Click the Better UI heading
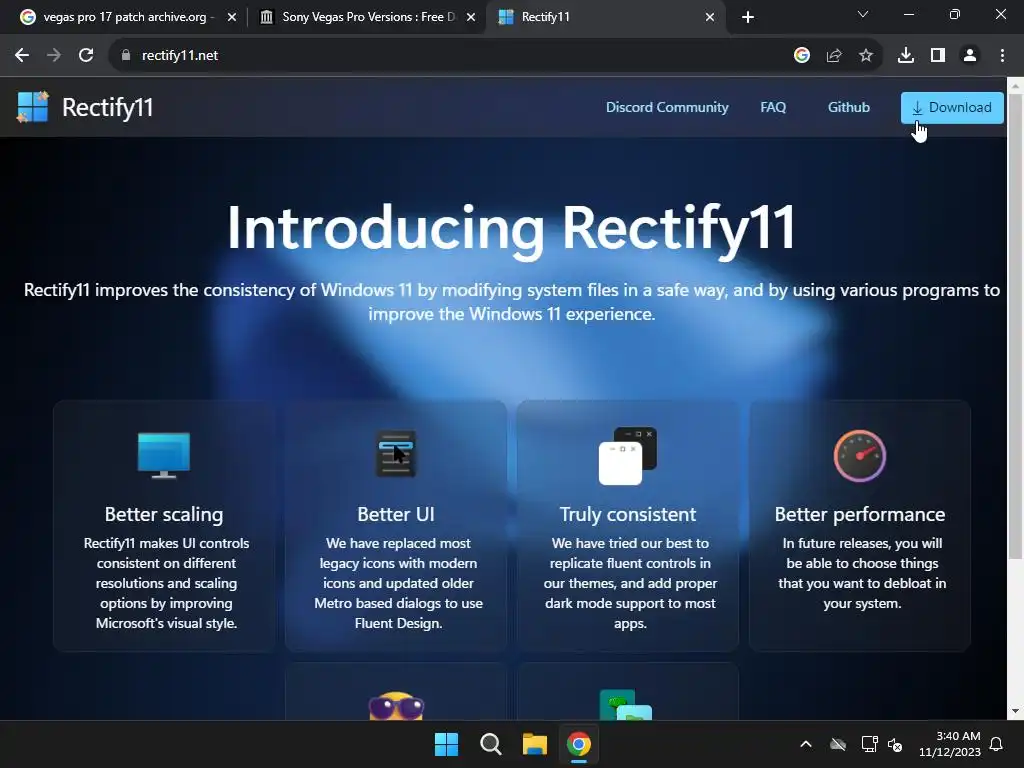This screenshot has width=1024, height=768. click(x=396, y=514)
